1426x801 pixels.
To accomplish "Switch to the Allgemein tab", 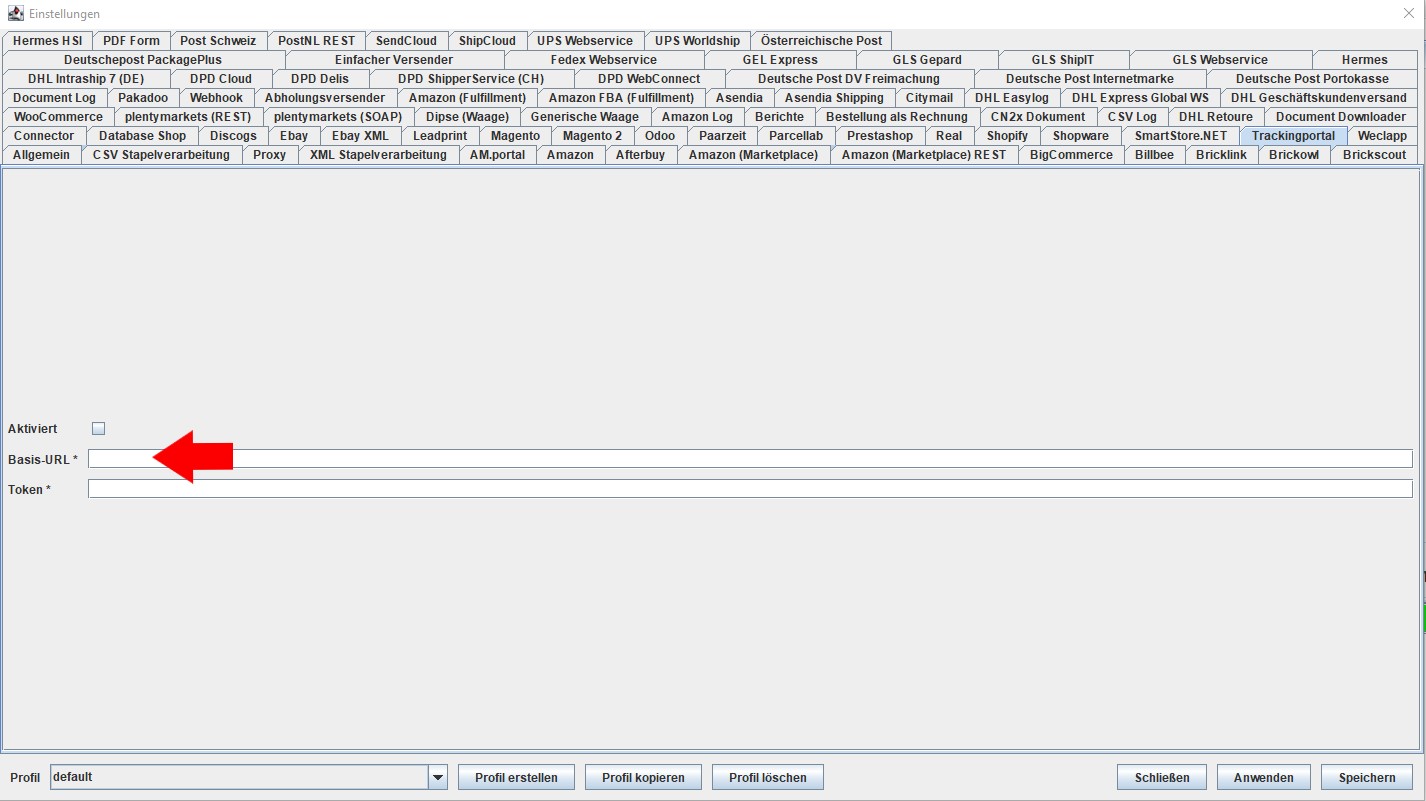I will pos(41,155).
